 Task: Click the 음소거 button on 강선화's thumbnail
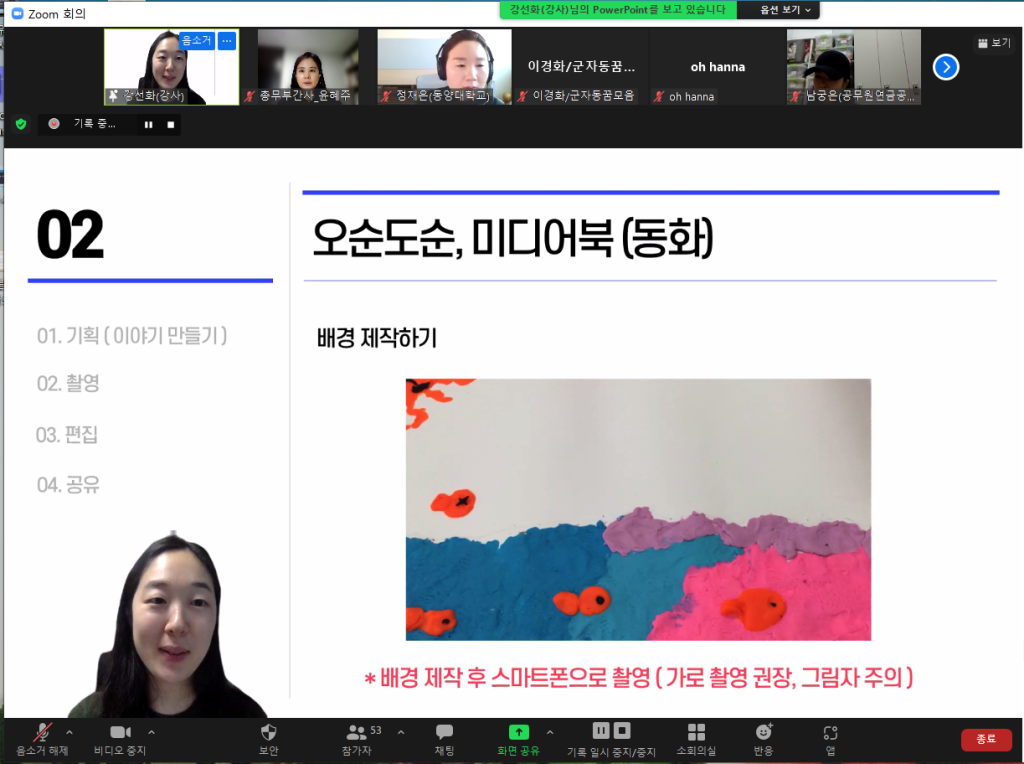(x=196, y=41)
